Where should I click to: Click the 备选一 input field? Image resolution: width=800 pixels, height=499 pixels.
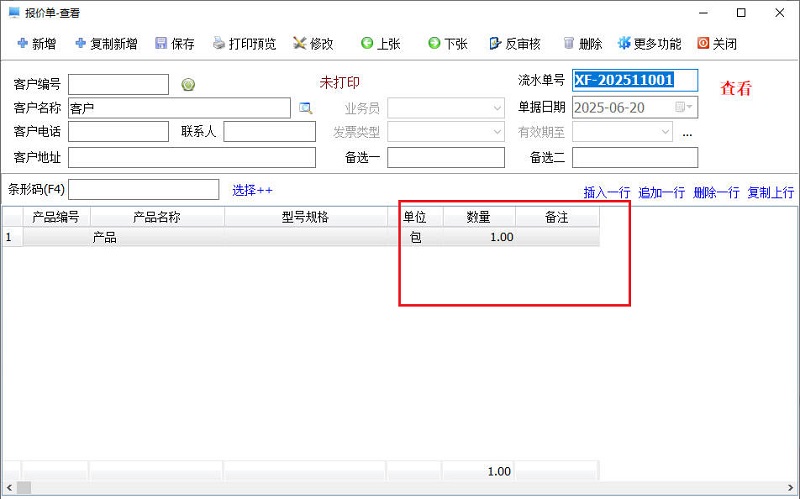coord(446,157)
